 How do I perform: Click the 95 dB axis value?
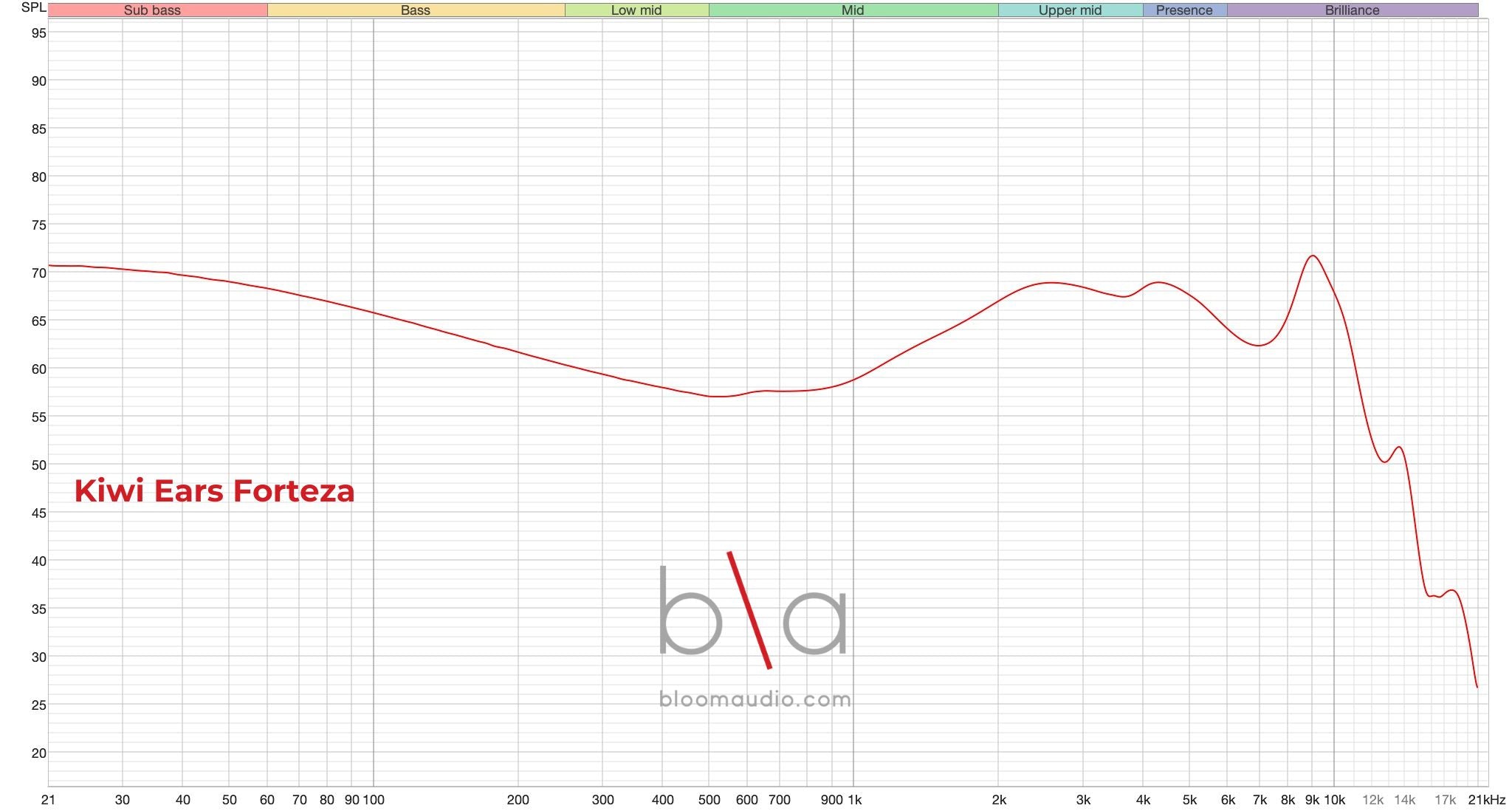[x=38, y=33]
